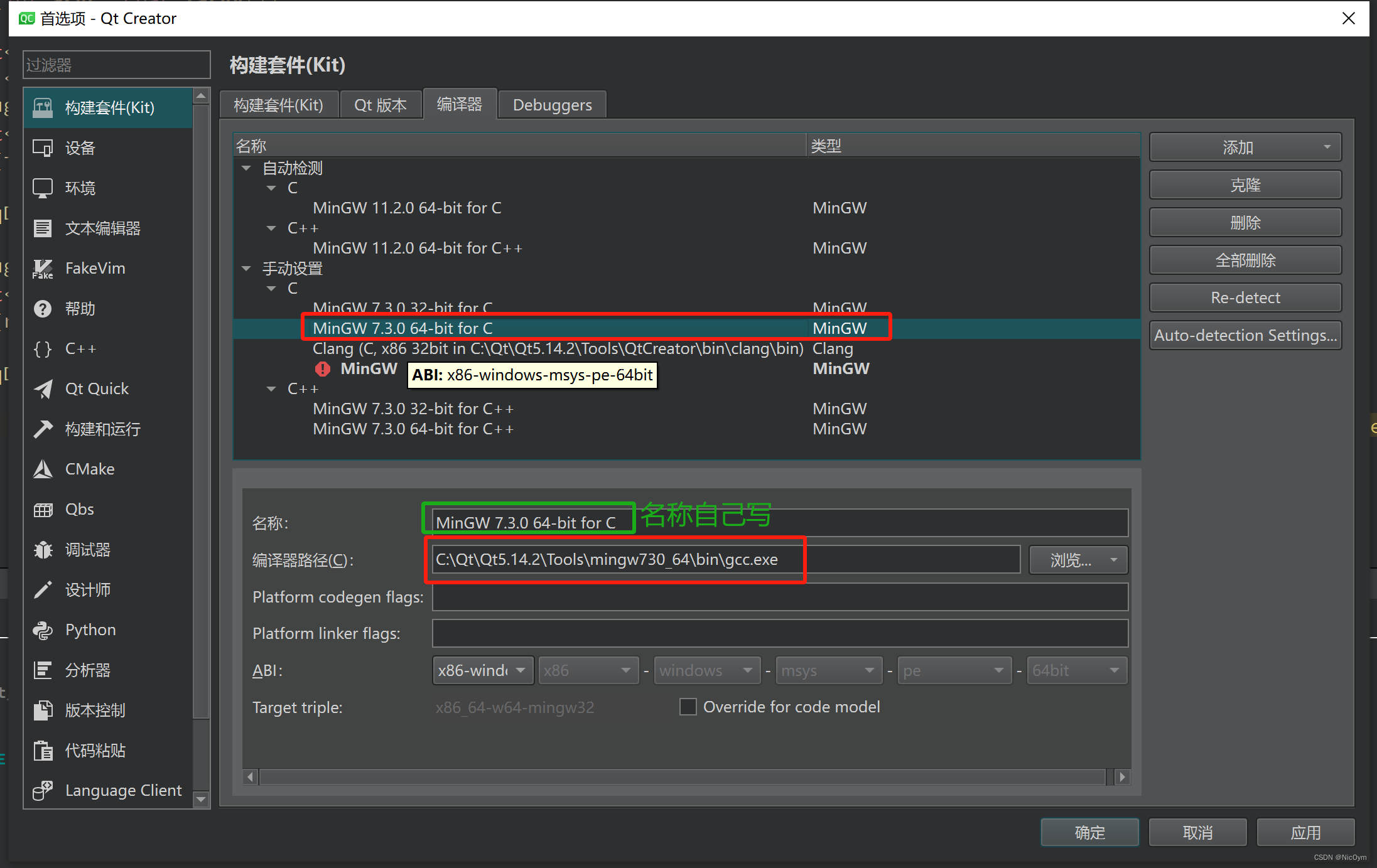Collapse the auto-detected compilers group

[x=246, y=168]
